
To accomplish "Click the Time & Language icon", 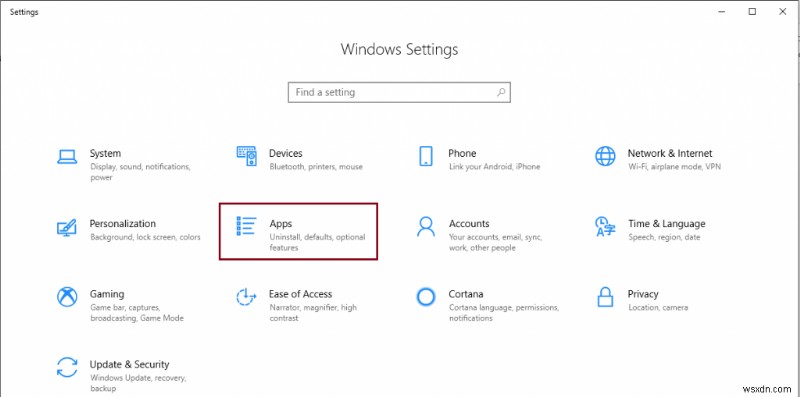I will (x=605, y=227).
